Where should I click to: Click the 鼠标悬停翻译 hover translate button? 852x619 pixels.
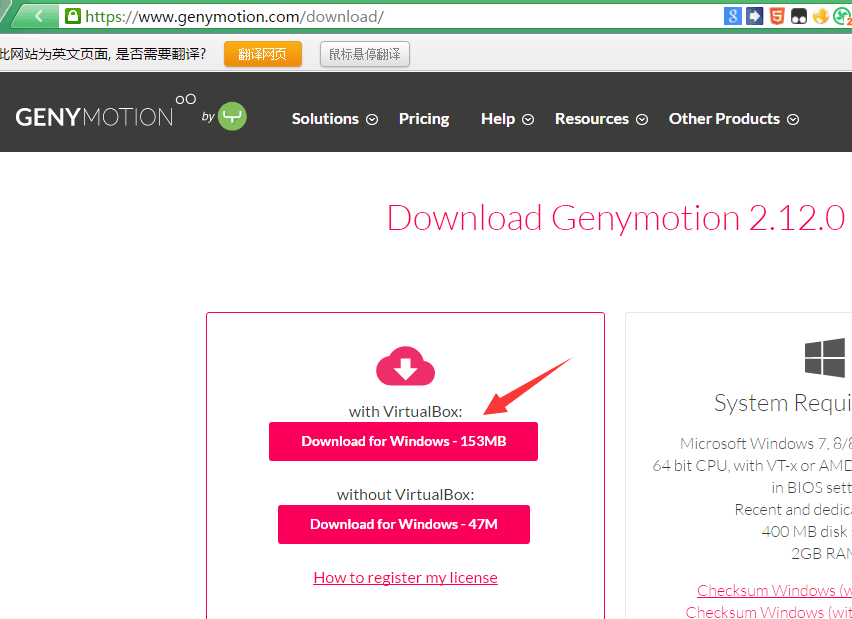point(365,54)
